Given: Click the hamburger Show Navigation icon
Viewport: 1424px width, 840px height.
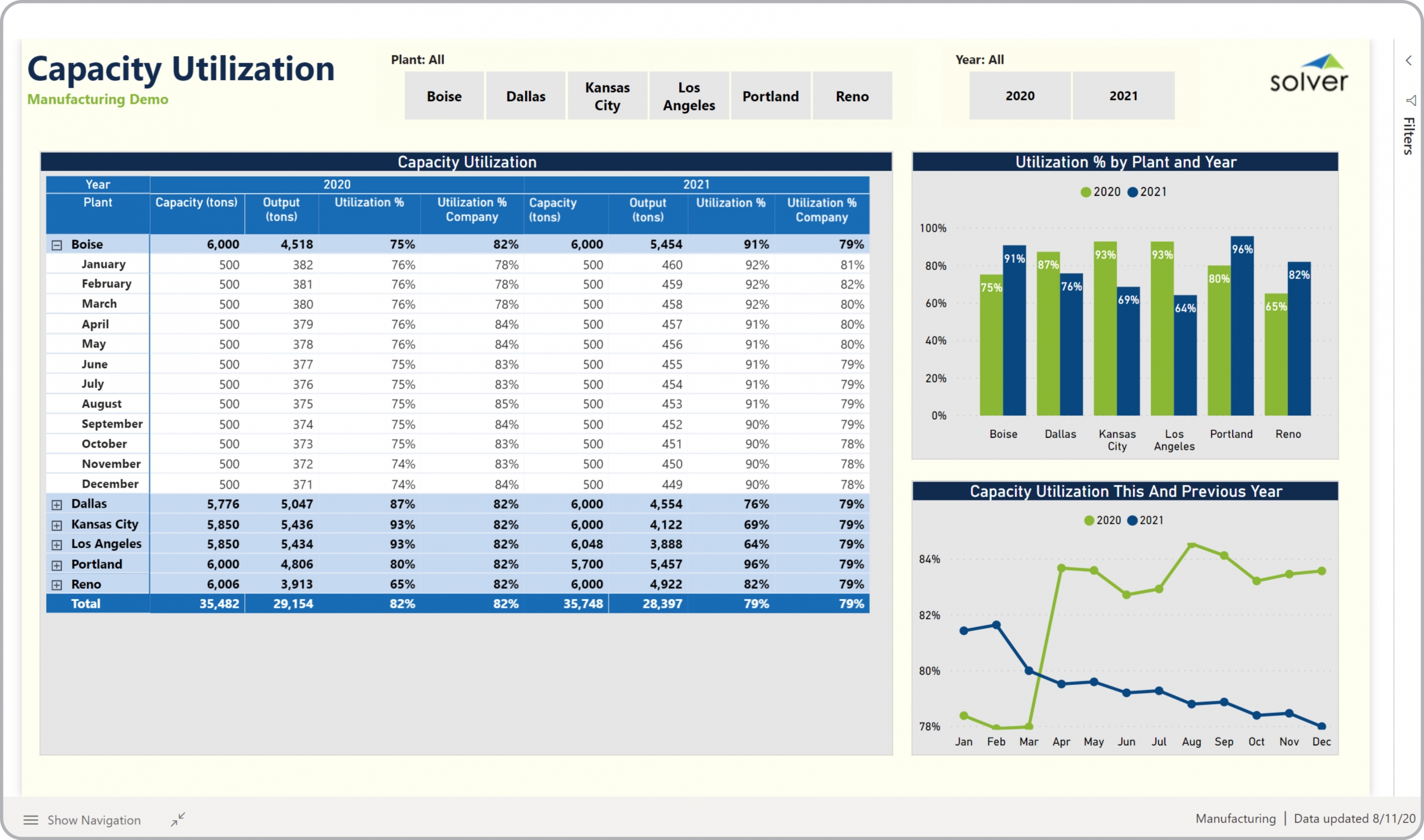Looking at the screenshot, I should pyautogui.click(x=31, y=819).
